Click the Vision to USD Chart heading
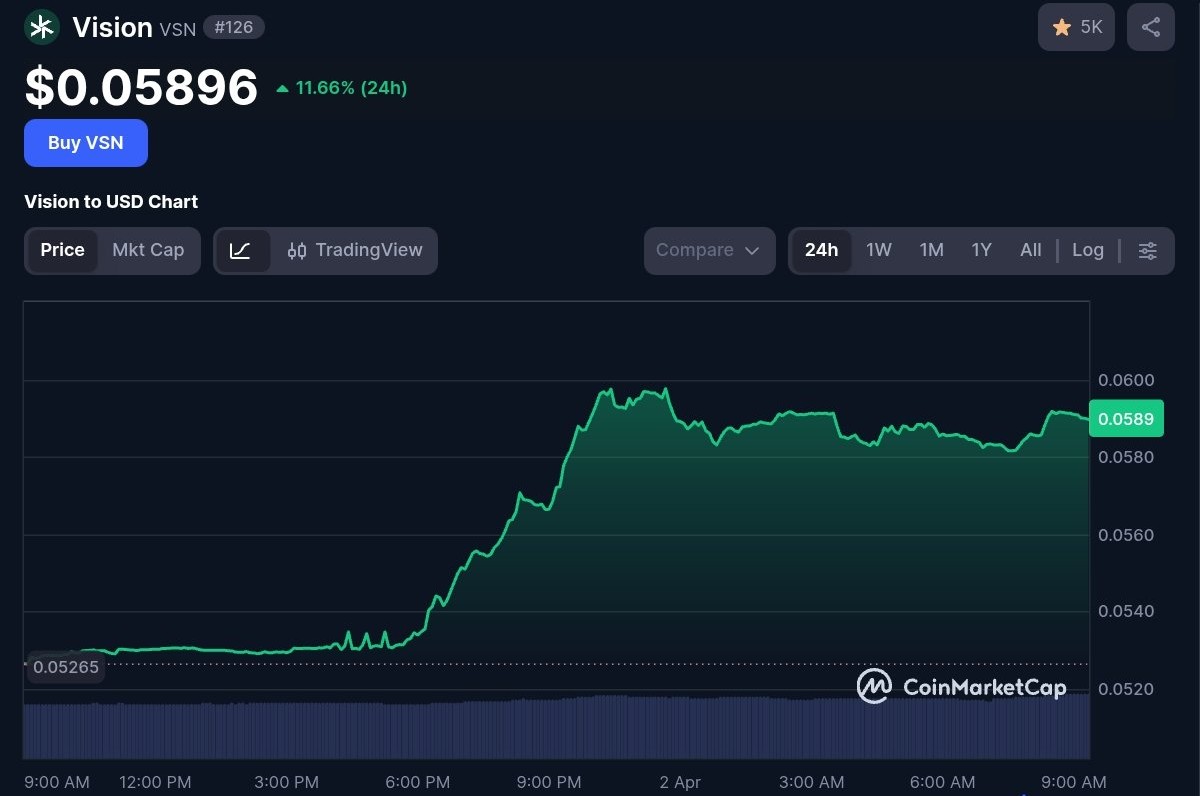 (111, 201)
